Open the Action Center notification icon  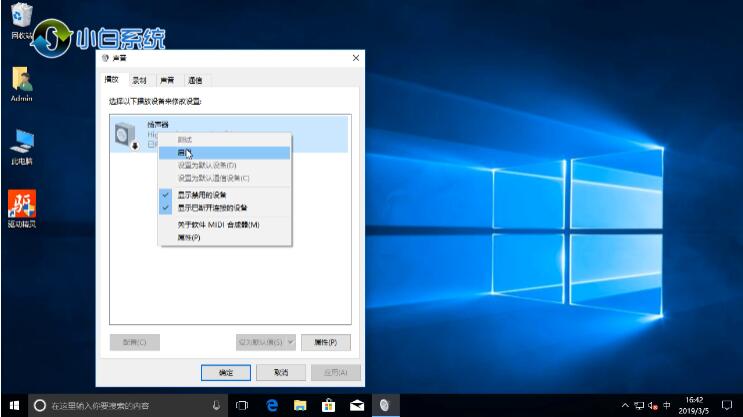(726, 406)
